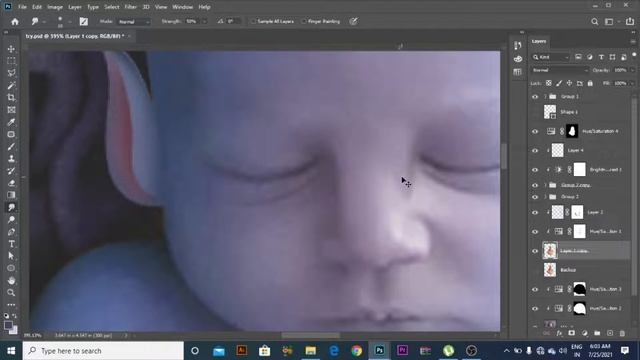
Task: Select the Horizontal Type tool
Action: (x=11, y=244)
